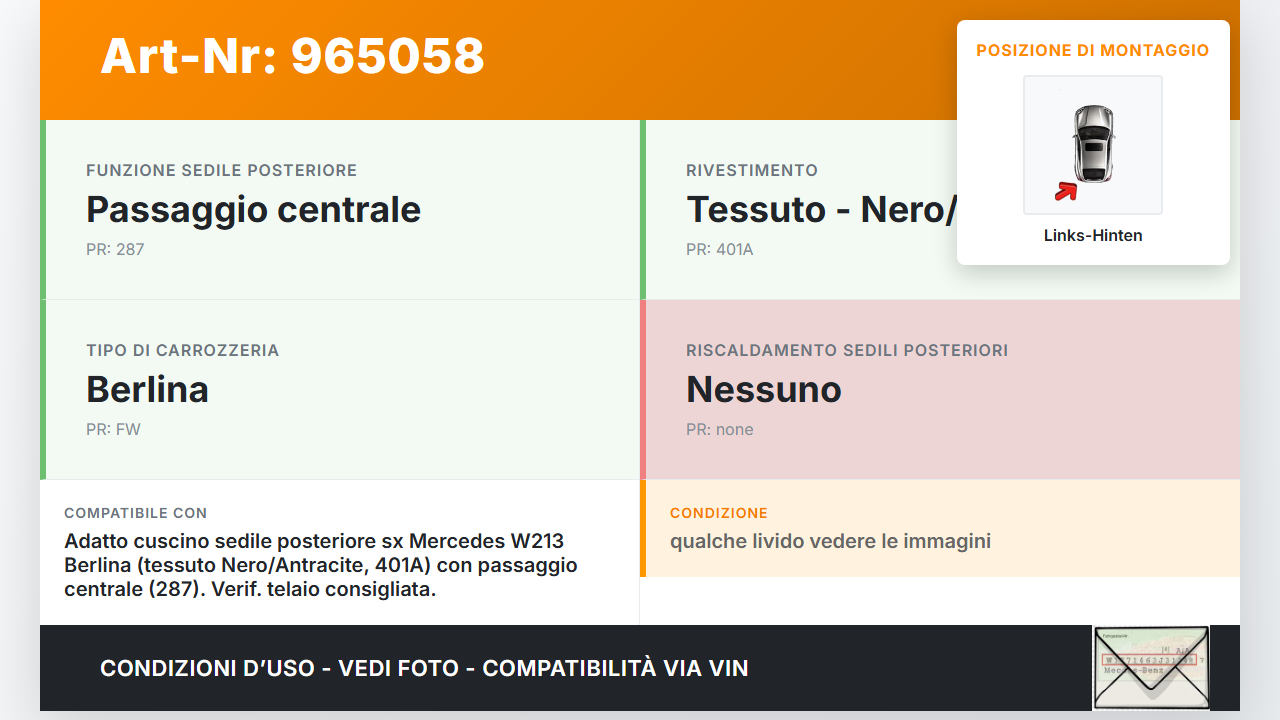Click the Tipo di carrozzeria label

(182, 351)
